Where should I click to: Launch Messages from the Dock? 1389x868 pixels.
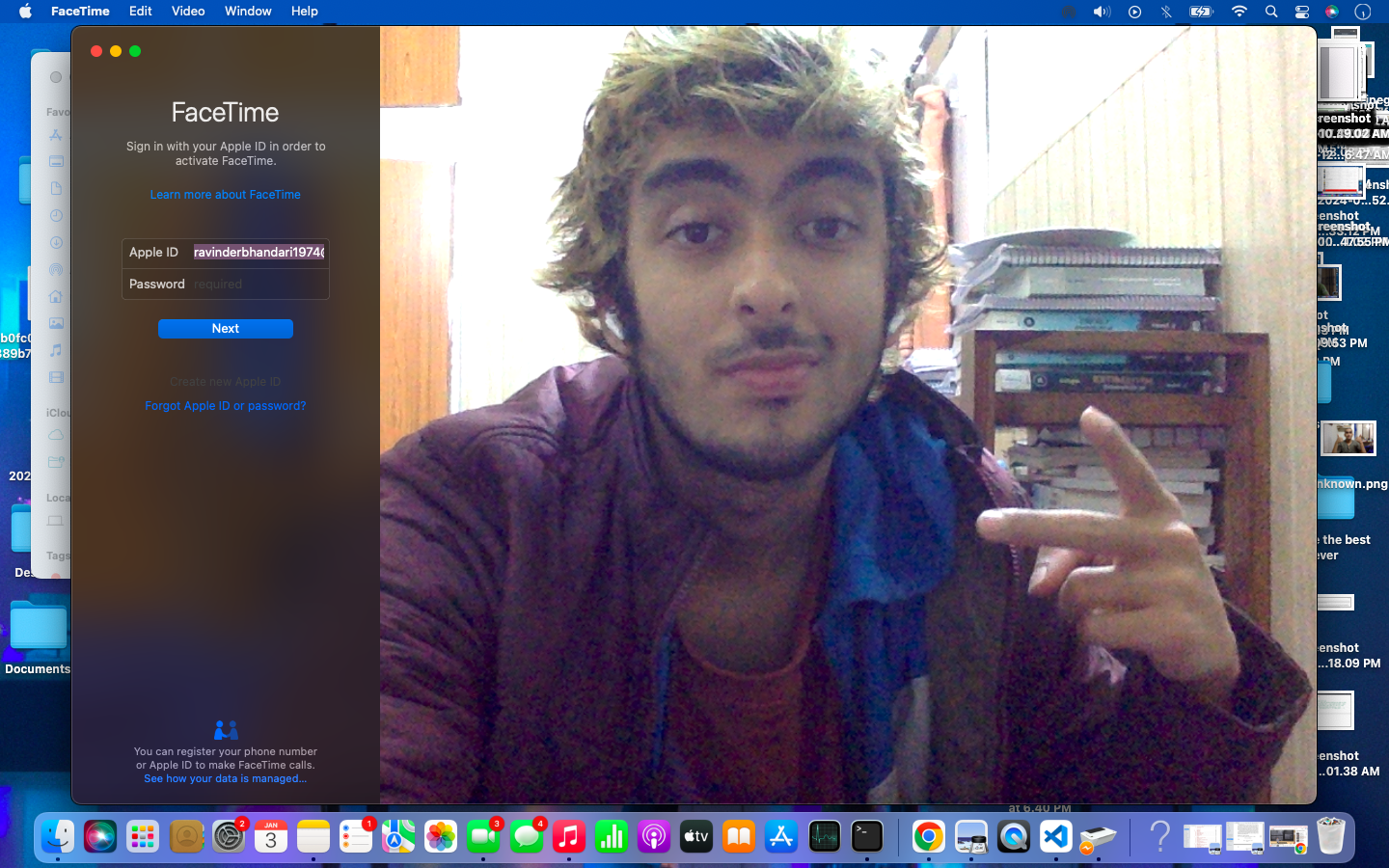(x=527, y=837)
